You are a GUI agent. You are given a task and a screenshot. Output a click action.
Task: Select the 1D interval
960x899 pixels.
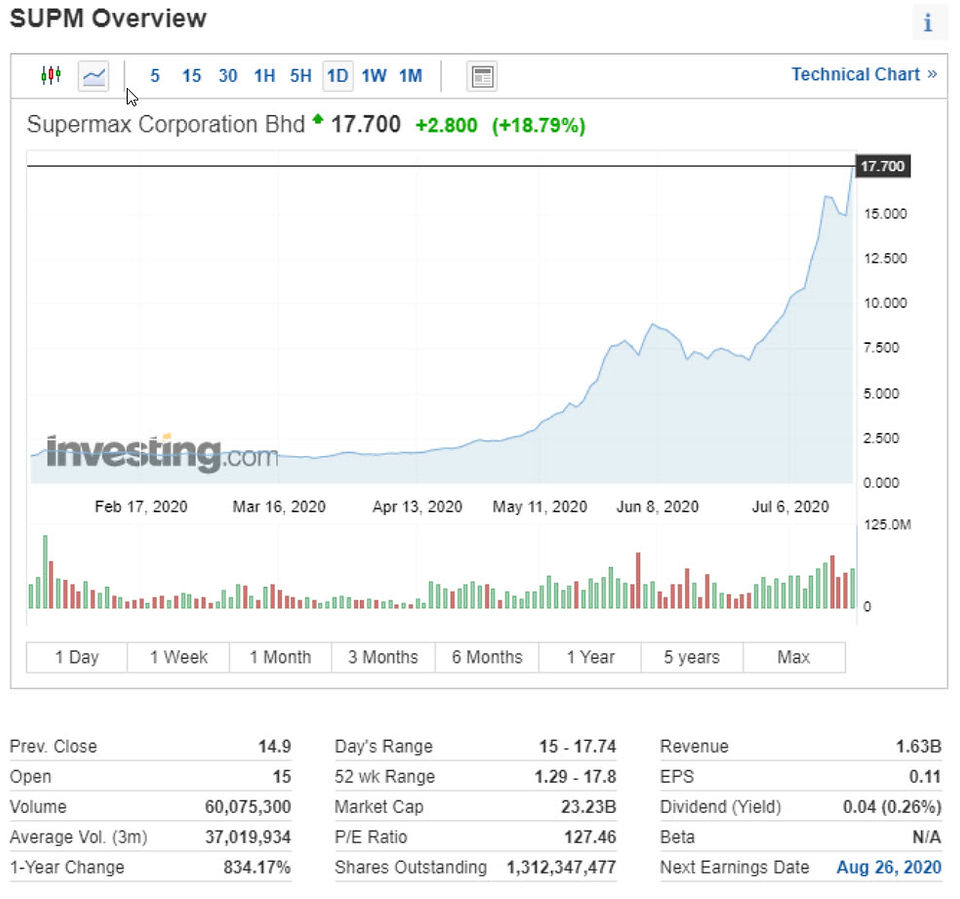[x=338, y=76]
